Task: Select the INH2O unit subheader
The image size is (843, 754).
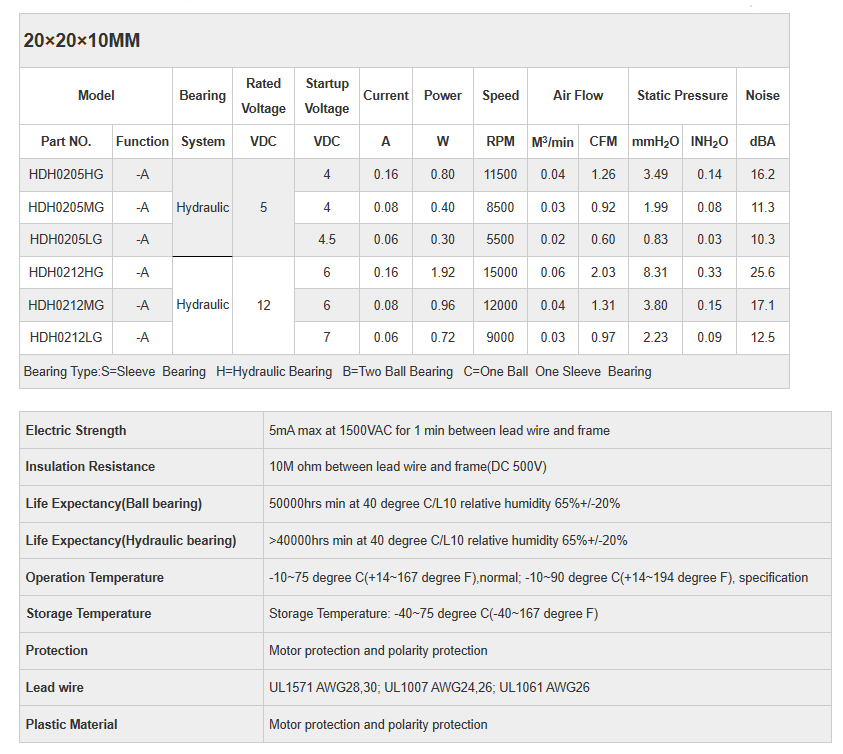Action: [x=709, y=142]
